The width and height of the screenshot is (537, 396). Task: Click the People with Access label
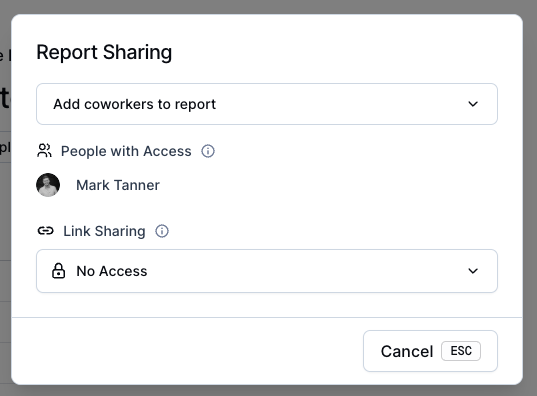coord(126,151)
